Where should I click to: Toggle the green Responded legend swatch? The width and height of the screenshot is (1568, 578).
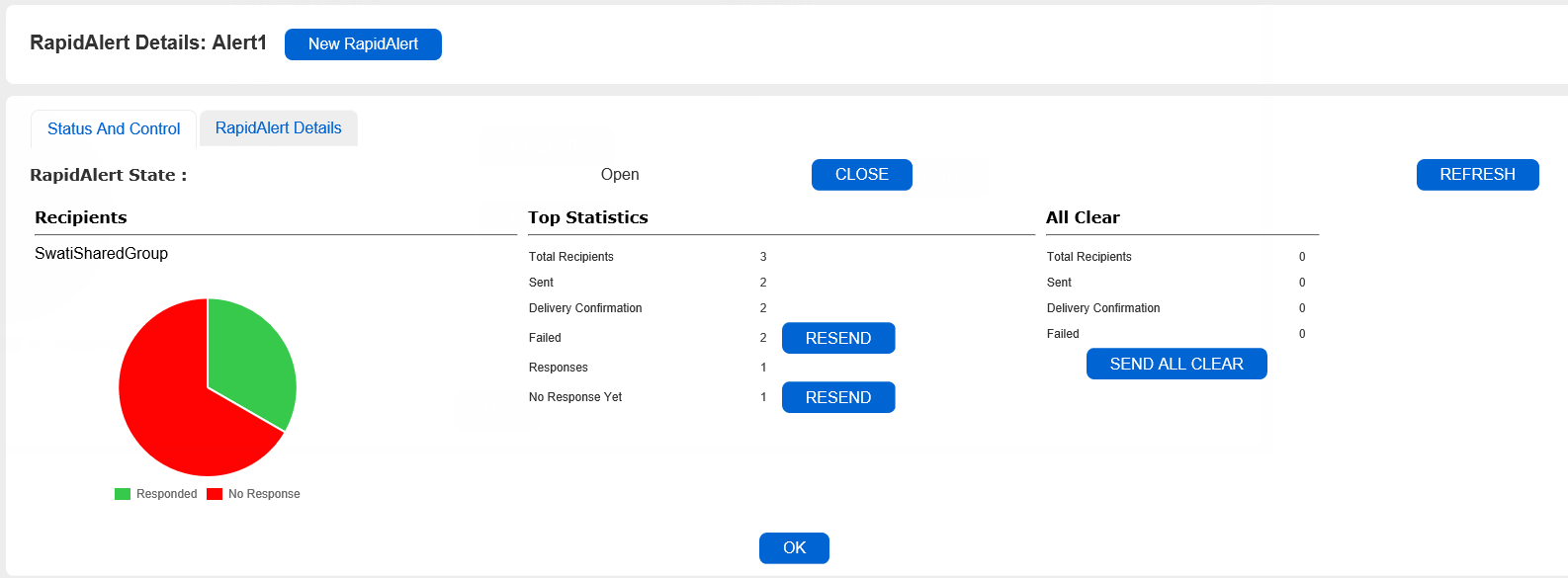(x=123, y=494)
